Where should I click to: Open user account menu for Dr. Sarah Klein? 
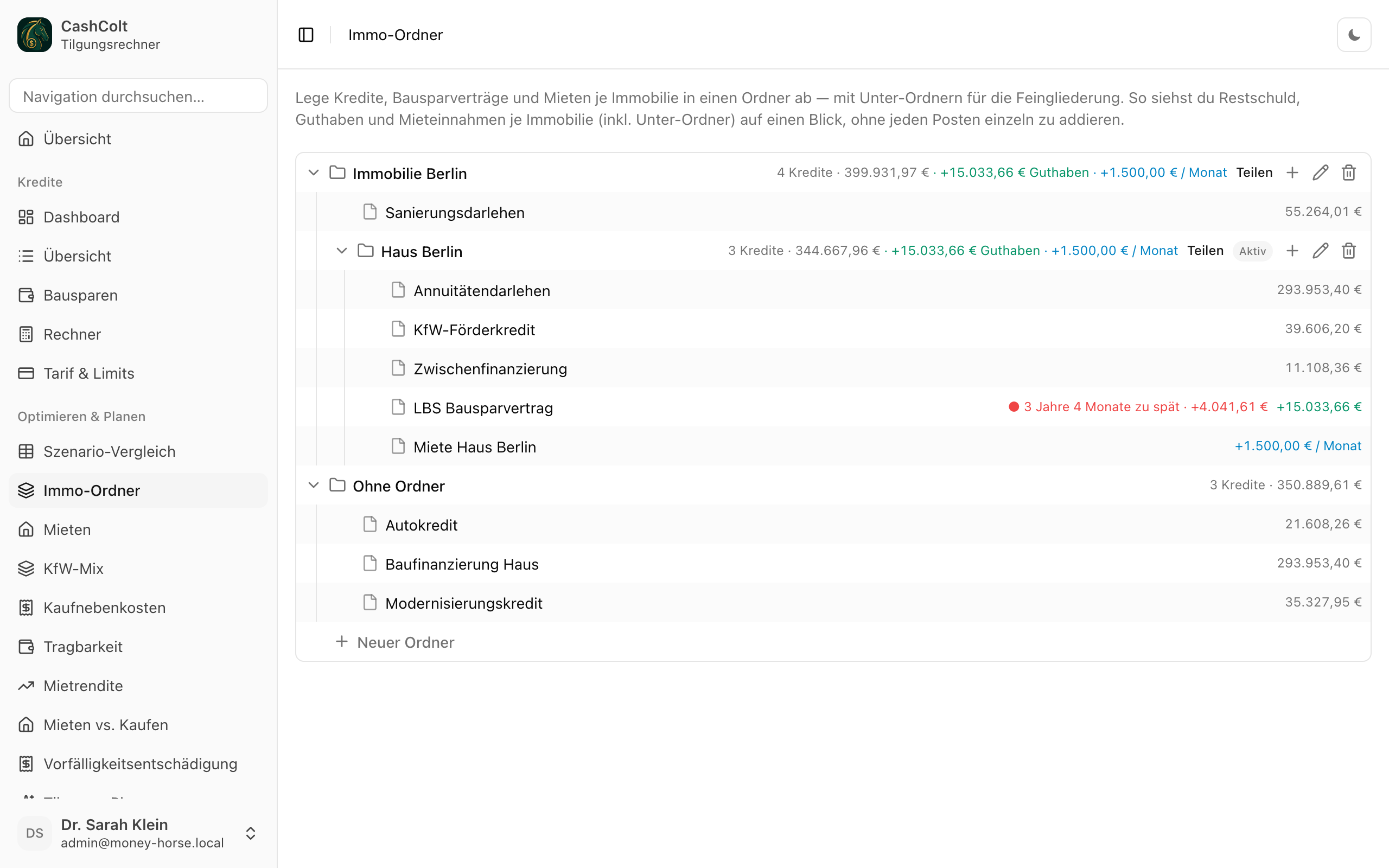(x=138, y=833)
